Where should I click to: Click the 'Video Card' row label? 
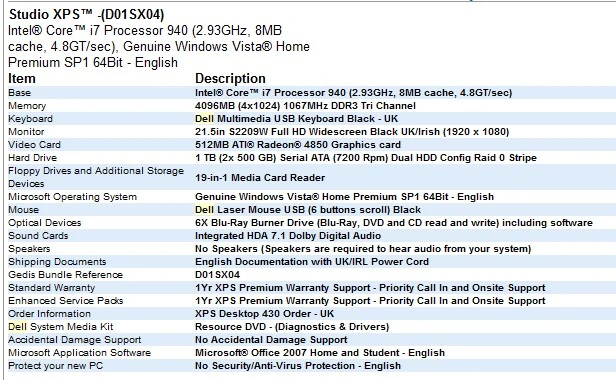(35, 145)
